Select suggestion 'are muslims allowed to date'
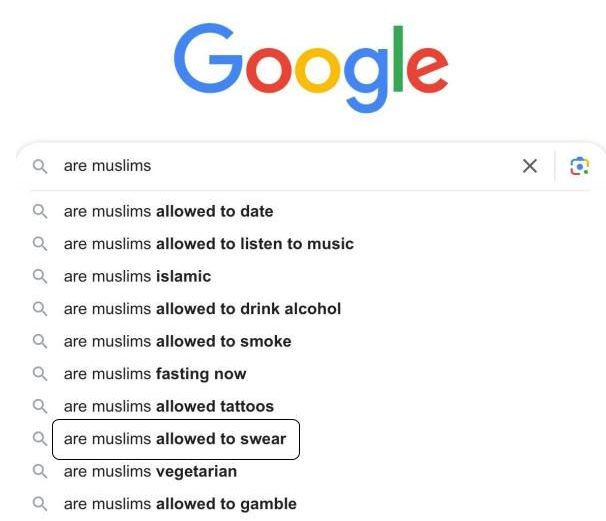This screenshot has height=521, width=606. [169, 211]
